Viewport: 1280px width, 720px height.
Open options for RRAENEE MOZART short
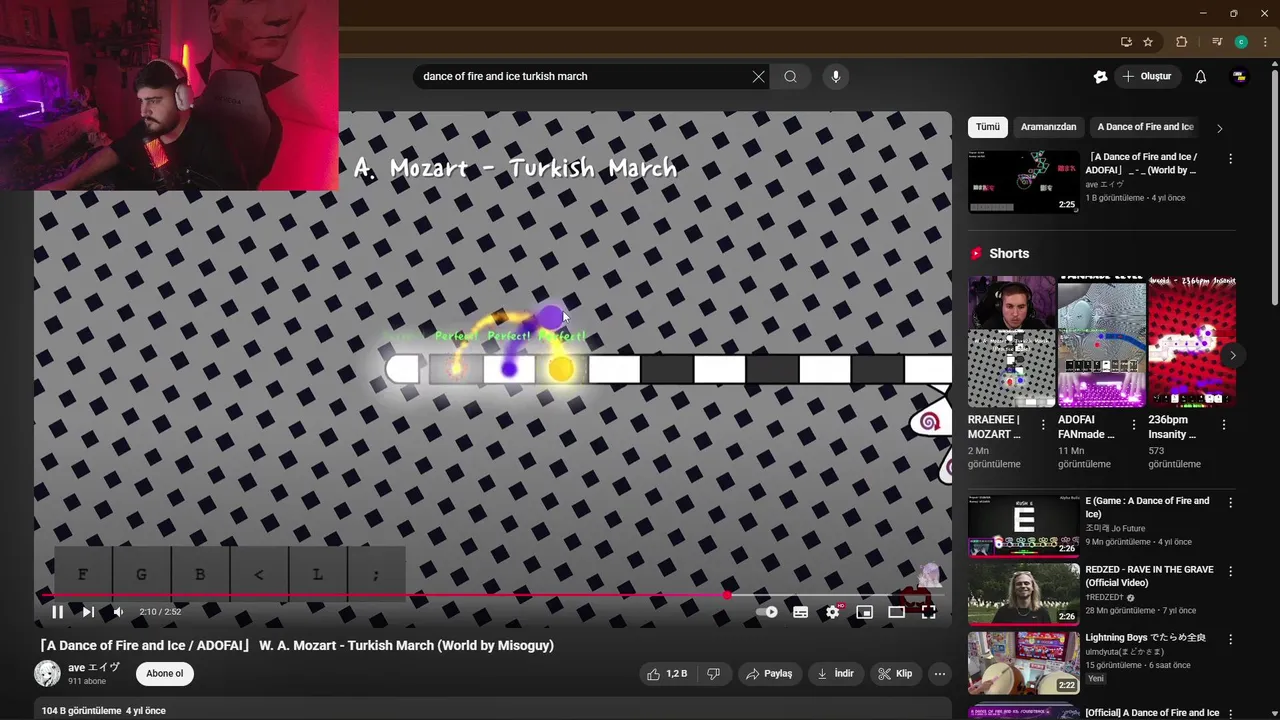(x=1043, y=425)
